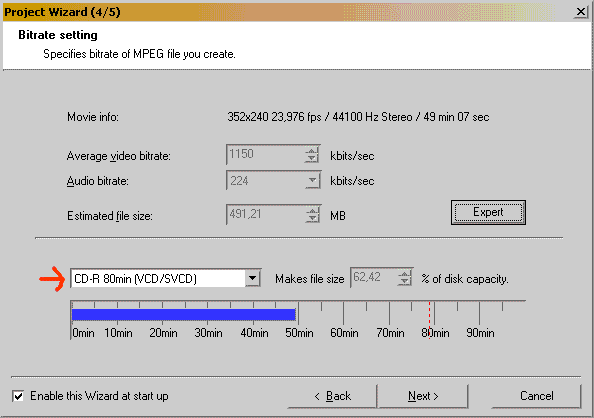
Task: Click the red 80min capacity marker line
Action: (430, 320)
